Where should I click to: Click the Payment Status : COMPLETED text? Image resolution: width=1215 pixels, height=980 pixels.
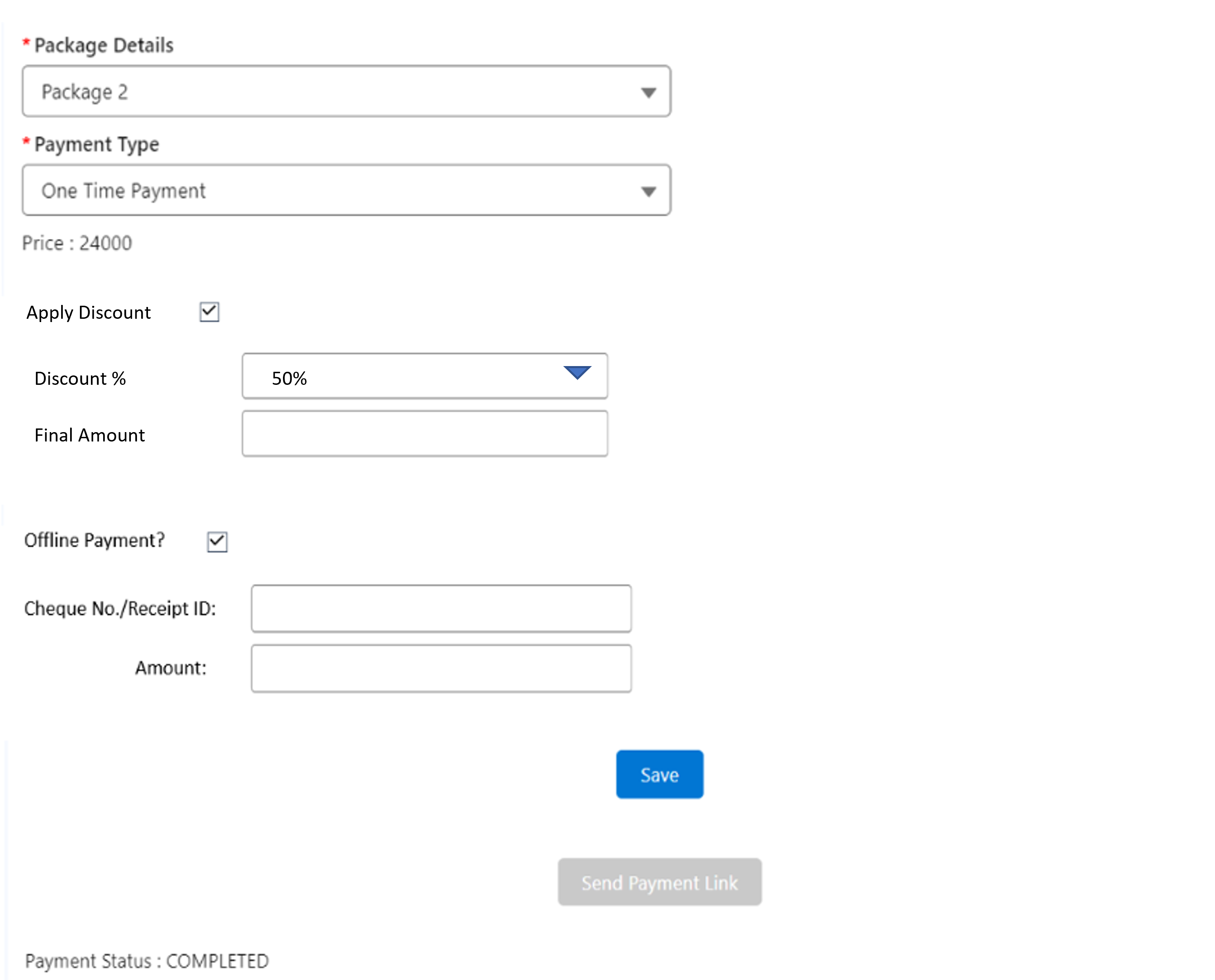point(147,961)
